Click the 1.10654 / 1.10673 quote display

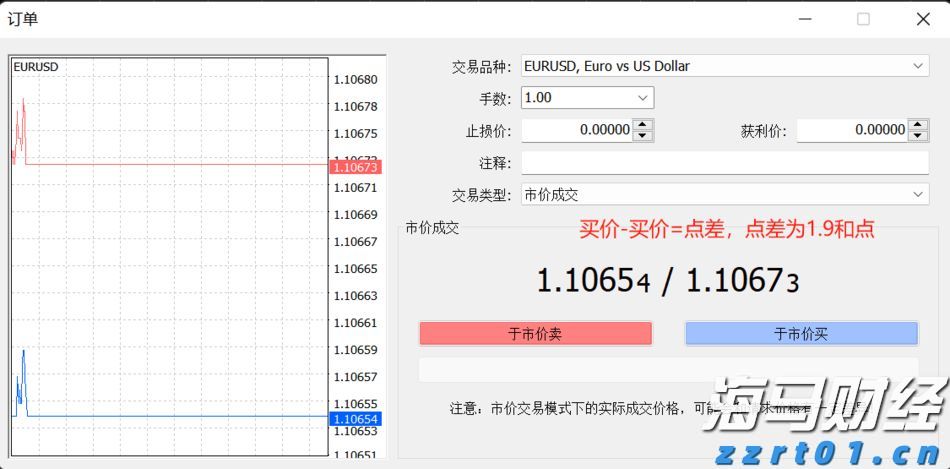tap(668, 281)
